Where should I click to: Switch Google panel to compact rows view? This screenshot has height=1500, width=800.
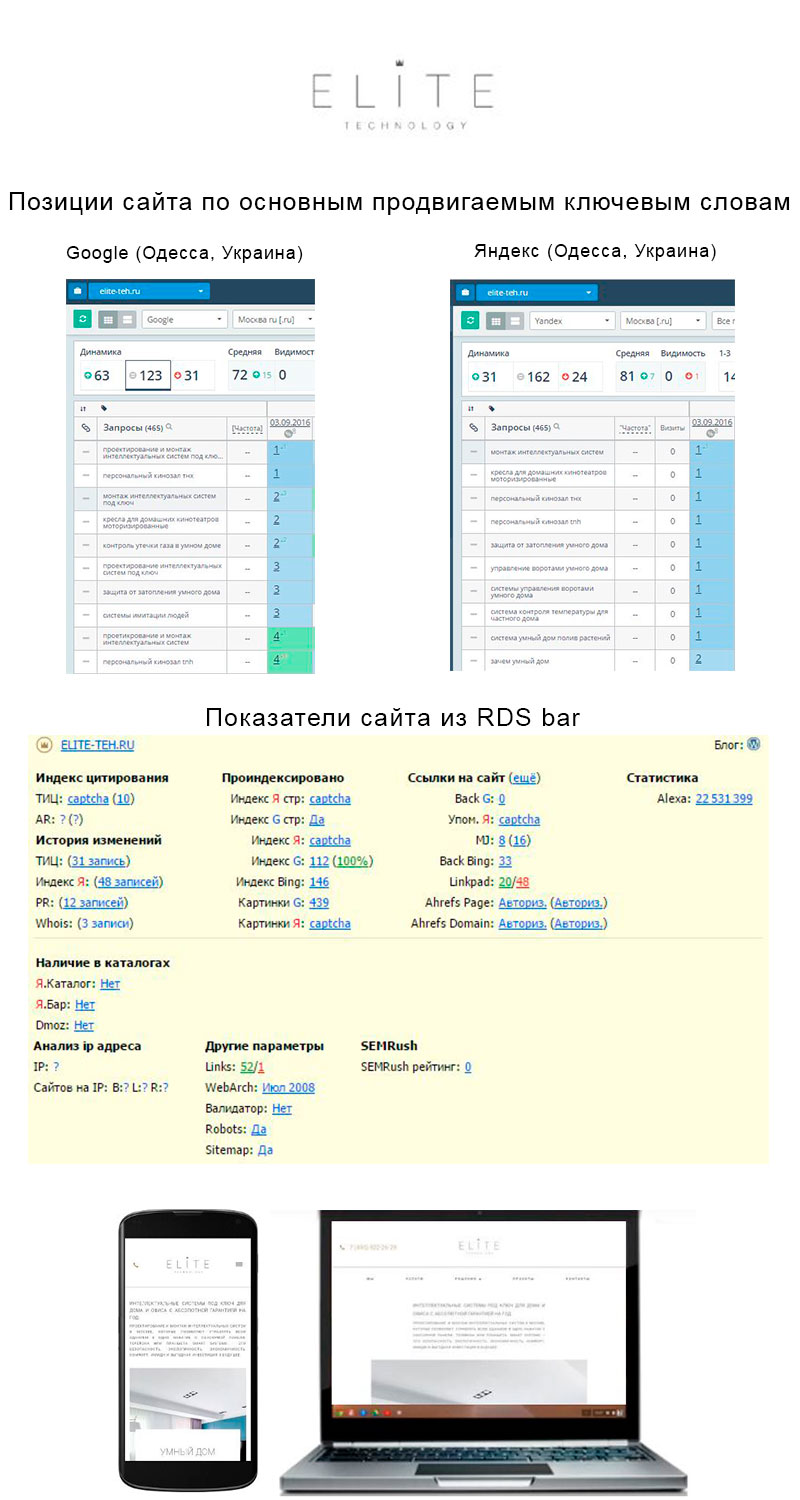click(x=126, y=319)
